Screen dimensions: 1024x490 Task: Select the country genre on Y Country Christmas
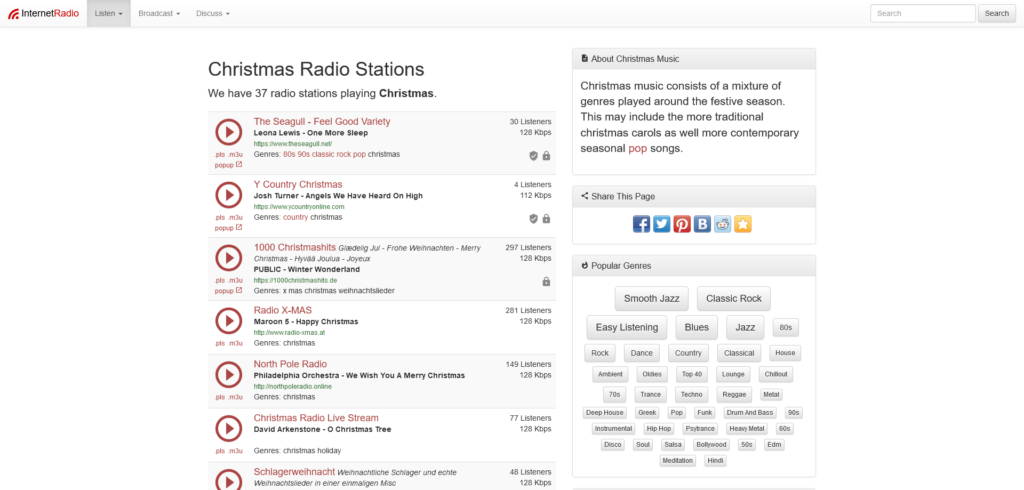click(295, 217)
